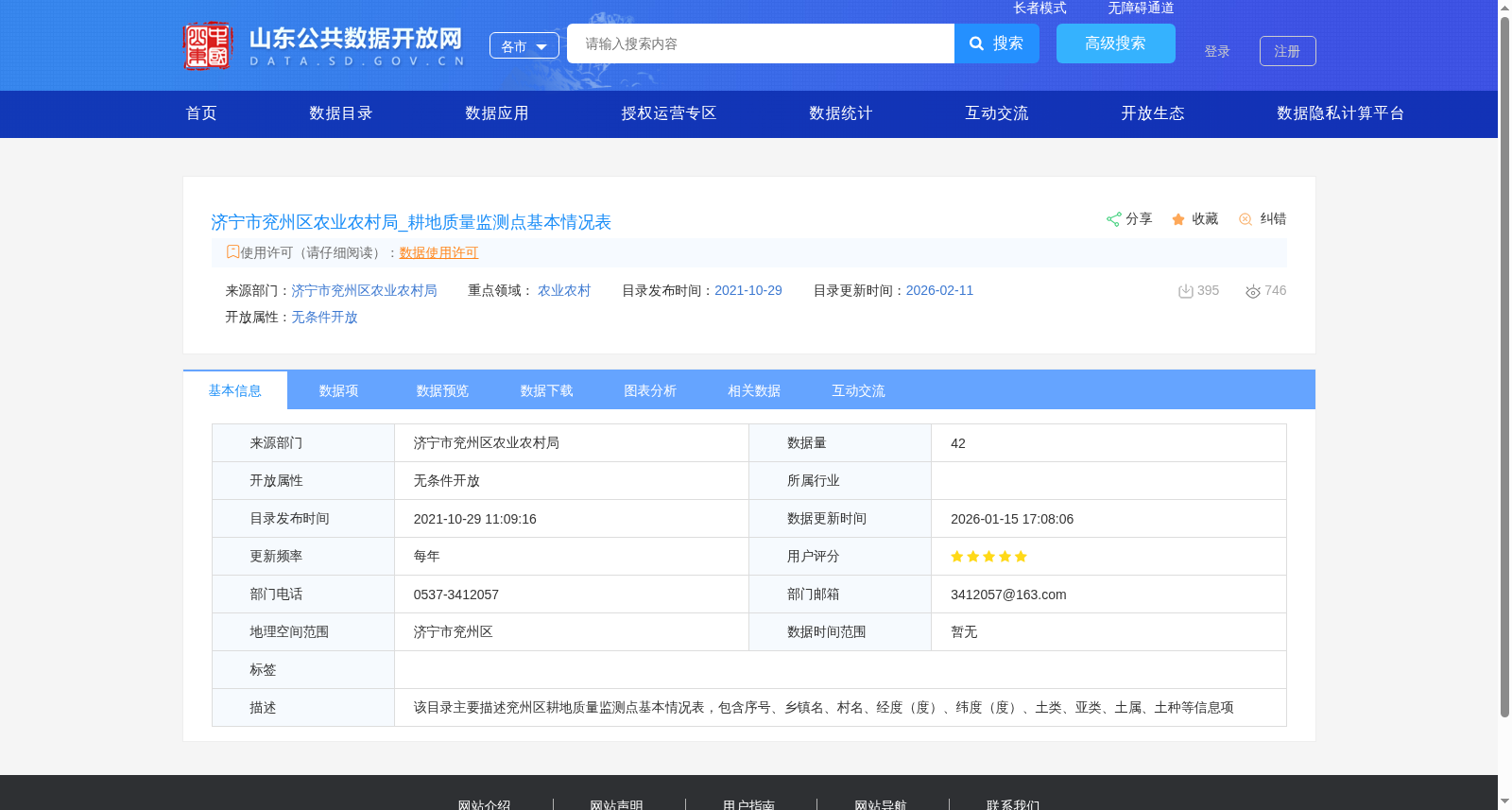This screenshot has width=1512, height=810.
Task: Click the error-report icon next to 纠错
Action: tap(1246, 219)
